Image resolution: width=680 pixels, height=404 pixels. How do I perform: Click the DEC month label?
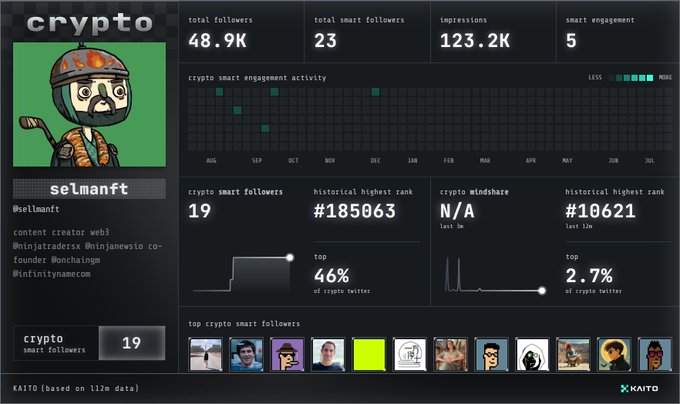(376, 160)
